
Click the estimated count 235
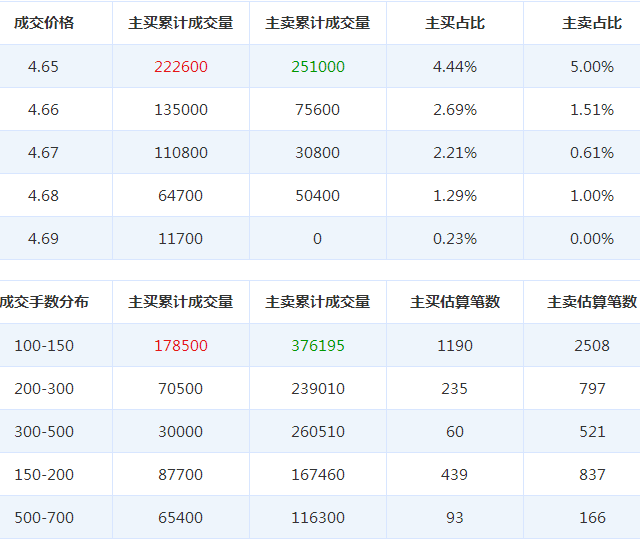(454, 389)
